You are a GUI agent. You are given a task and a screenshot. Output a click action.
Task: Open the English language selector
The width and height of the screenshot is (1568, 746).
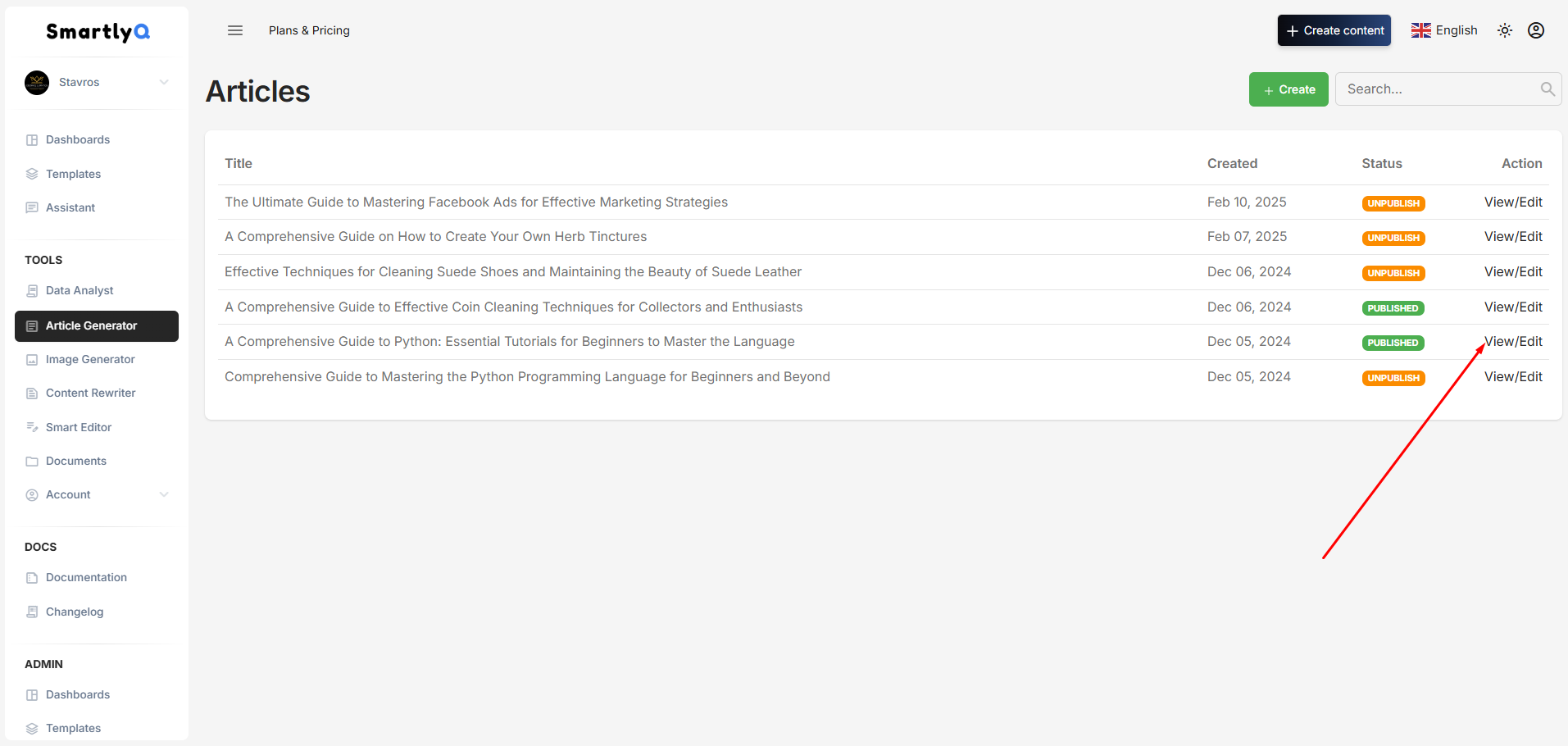coord(1444,30)
